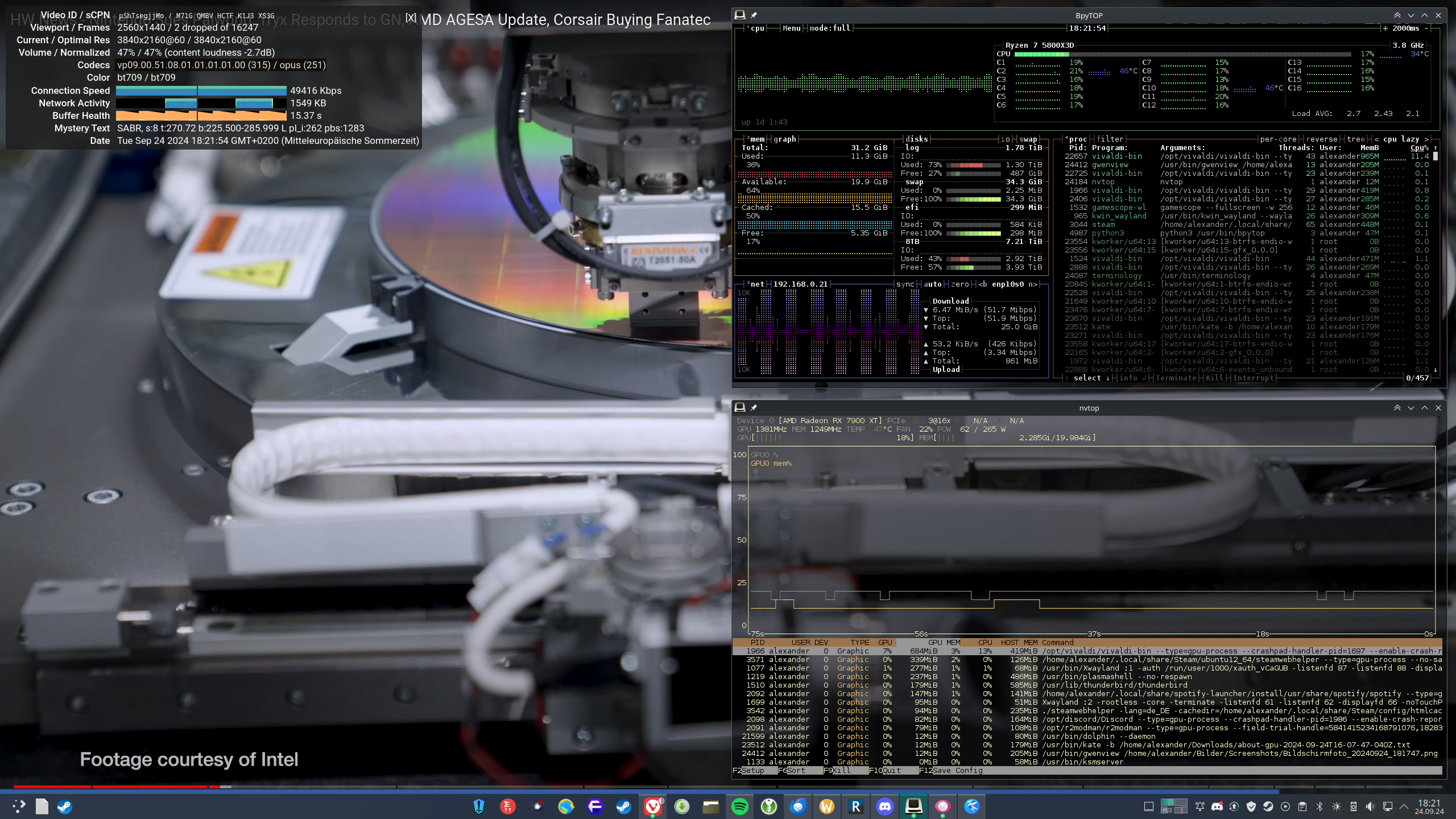The width and height of the screenshot is (1456, 819).
Task: Click the Steam icon in the taskbar
Action: pos(624,806)
